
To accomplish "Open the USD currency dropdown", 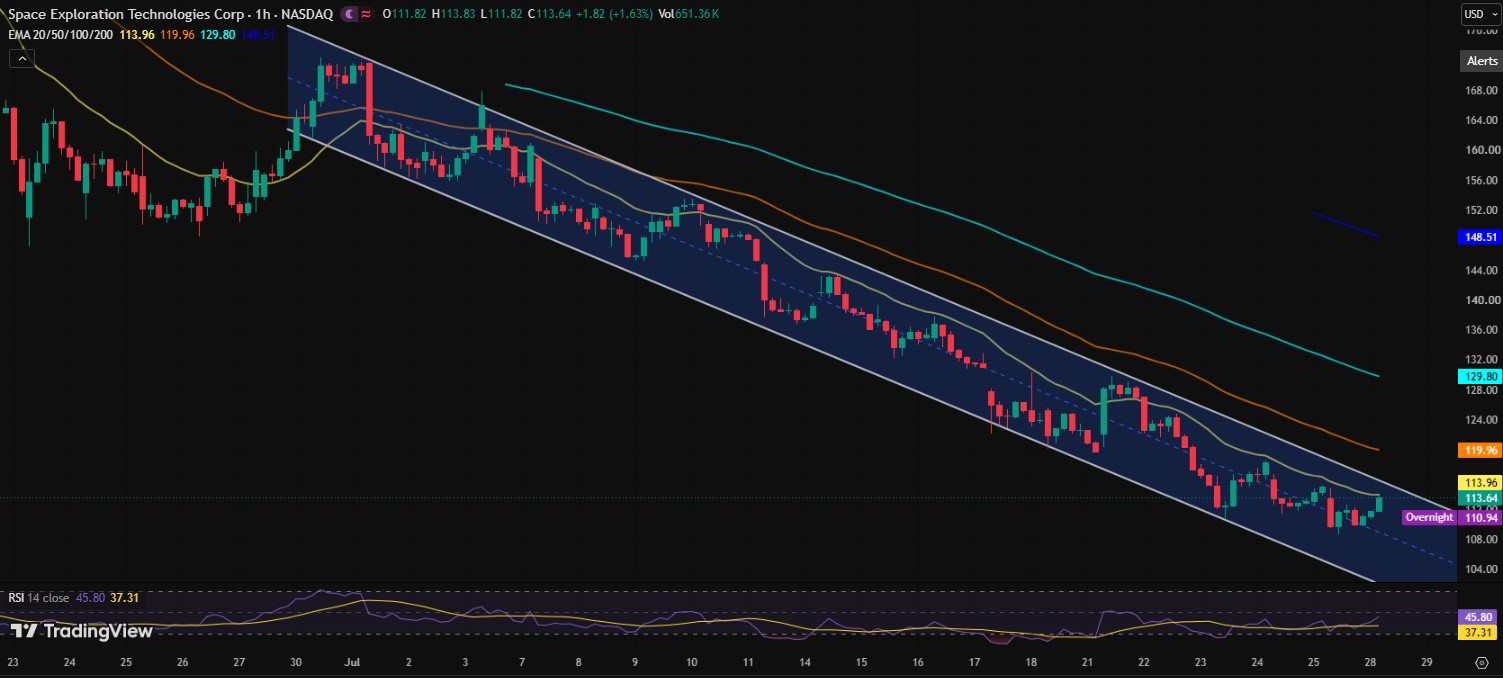I will [1480, 14].
